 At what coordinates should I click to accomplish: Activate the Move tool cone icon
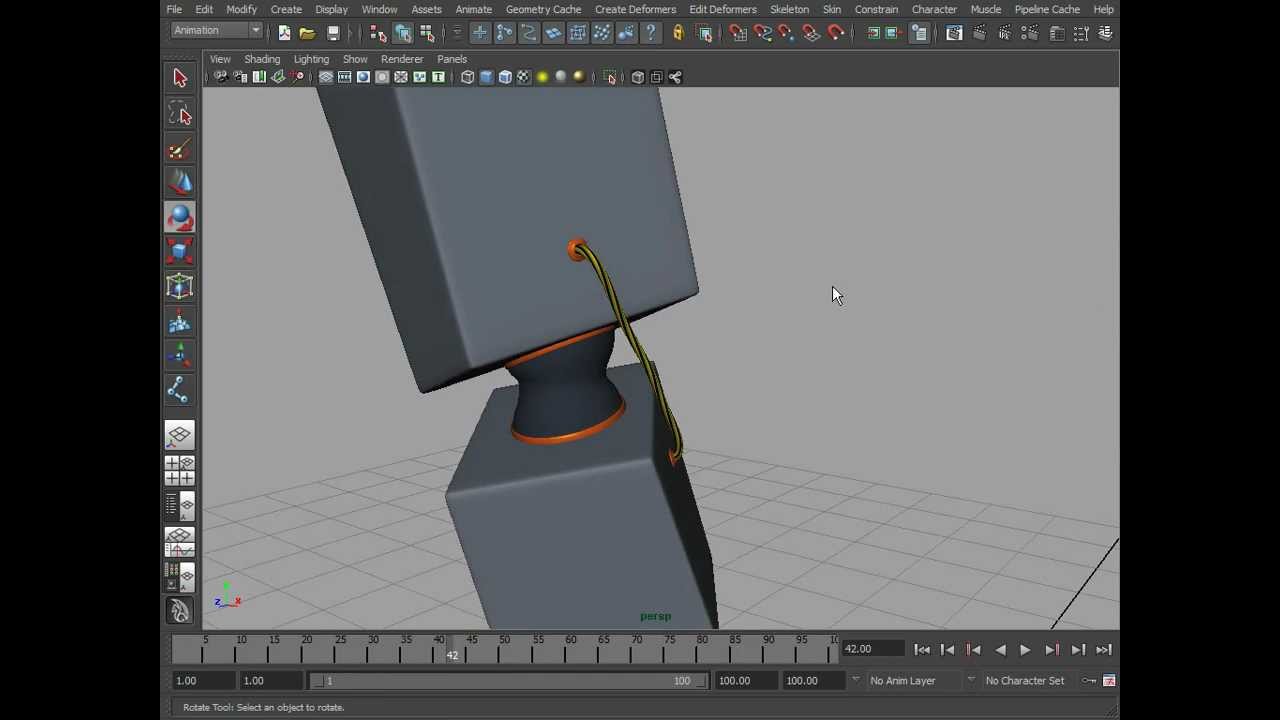(x=180, y=183)
